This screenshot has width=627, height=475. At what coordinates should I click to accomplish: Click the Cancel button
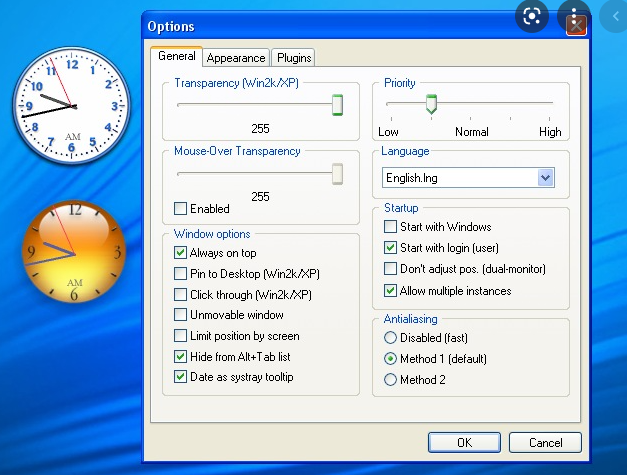(545, 443)
